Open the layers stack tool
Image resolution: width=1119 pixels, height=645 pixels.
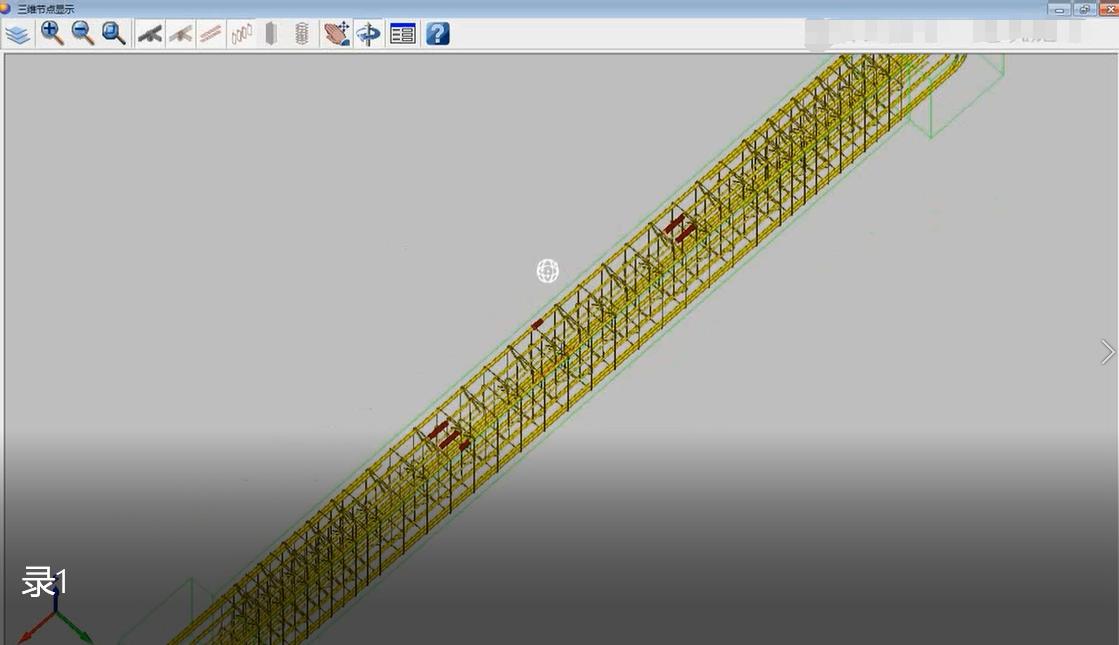point(18,34)
